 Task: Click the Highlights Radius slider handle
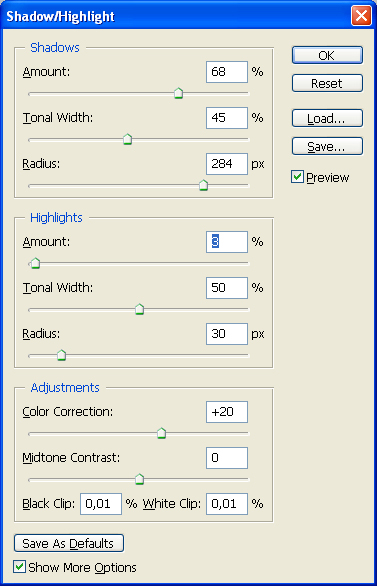[61, 355]
